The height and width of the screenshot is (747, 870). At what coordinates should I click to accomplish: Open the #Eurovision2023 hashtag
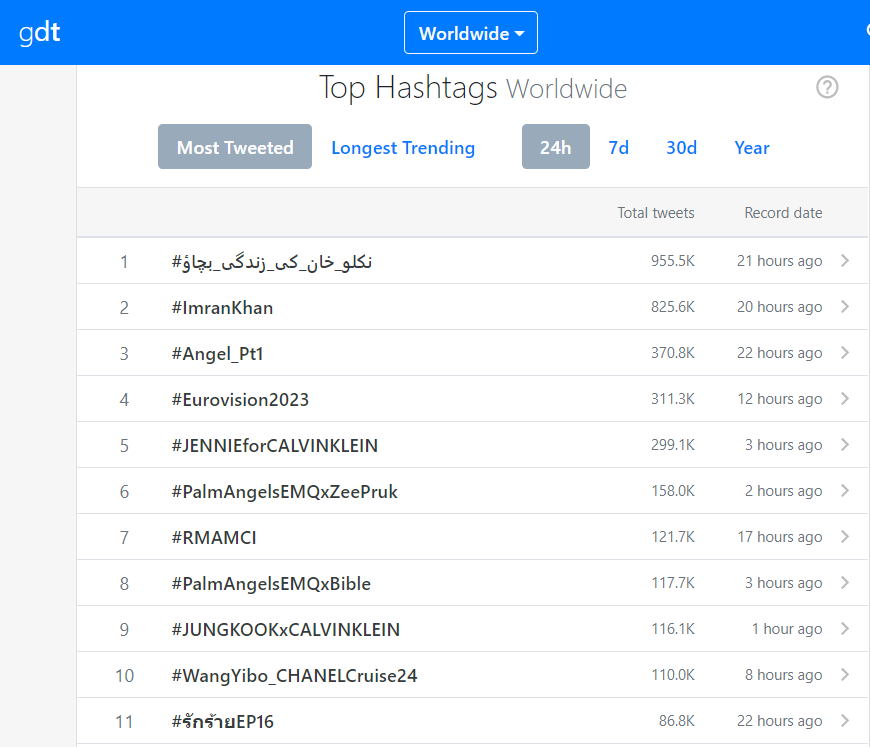[240, 400]
